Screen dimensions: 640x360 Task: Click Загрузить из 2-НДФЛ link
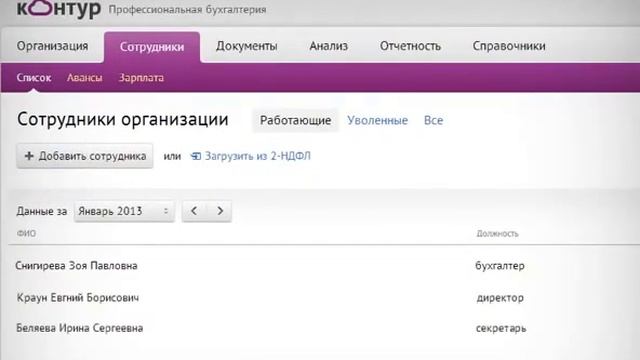tap(258, 156)
